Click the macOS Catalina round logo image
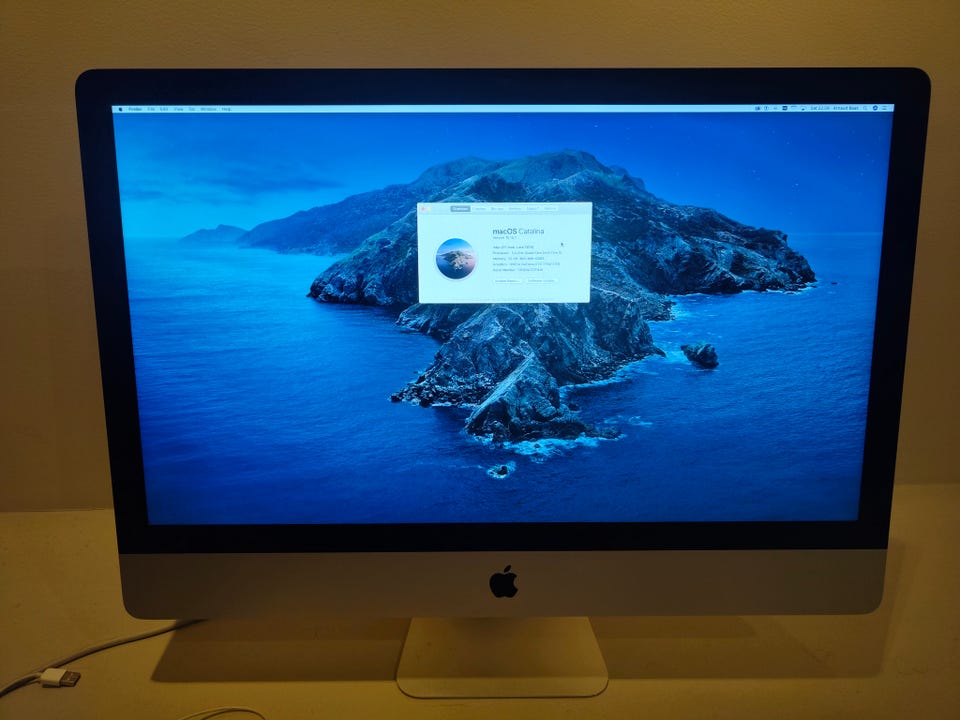The width and height of the screenshot is (960, 720). coord(456,258)
